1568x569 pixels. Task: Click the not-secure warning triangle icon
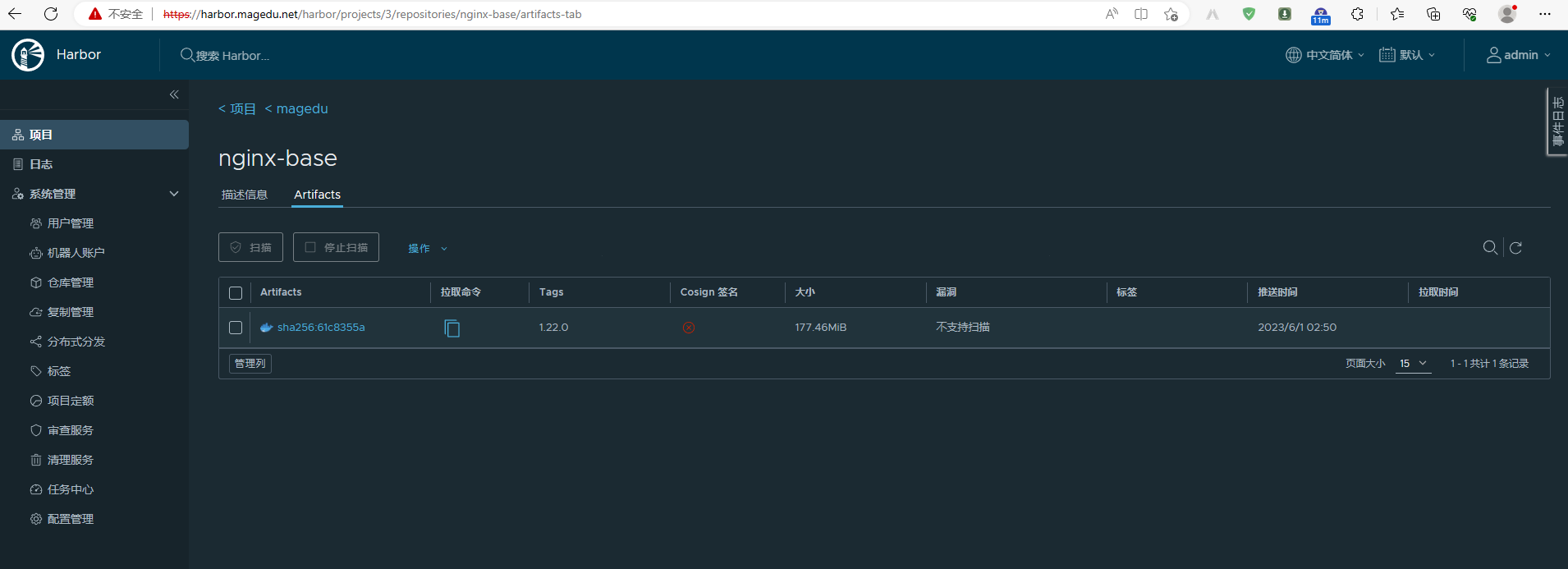tap(95, 14)
